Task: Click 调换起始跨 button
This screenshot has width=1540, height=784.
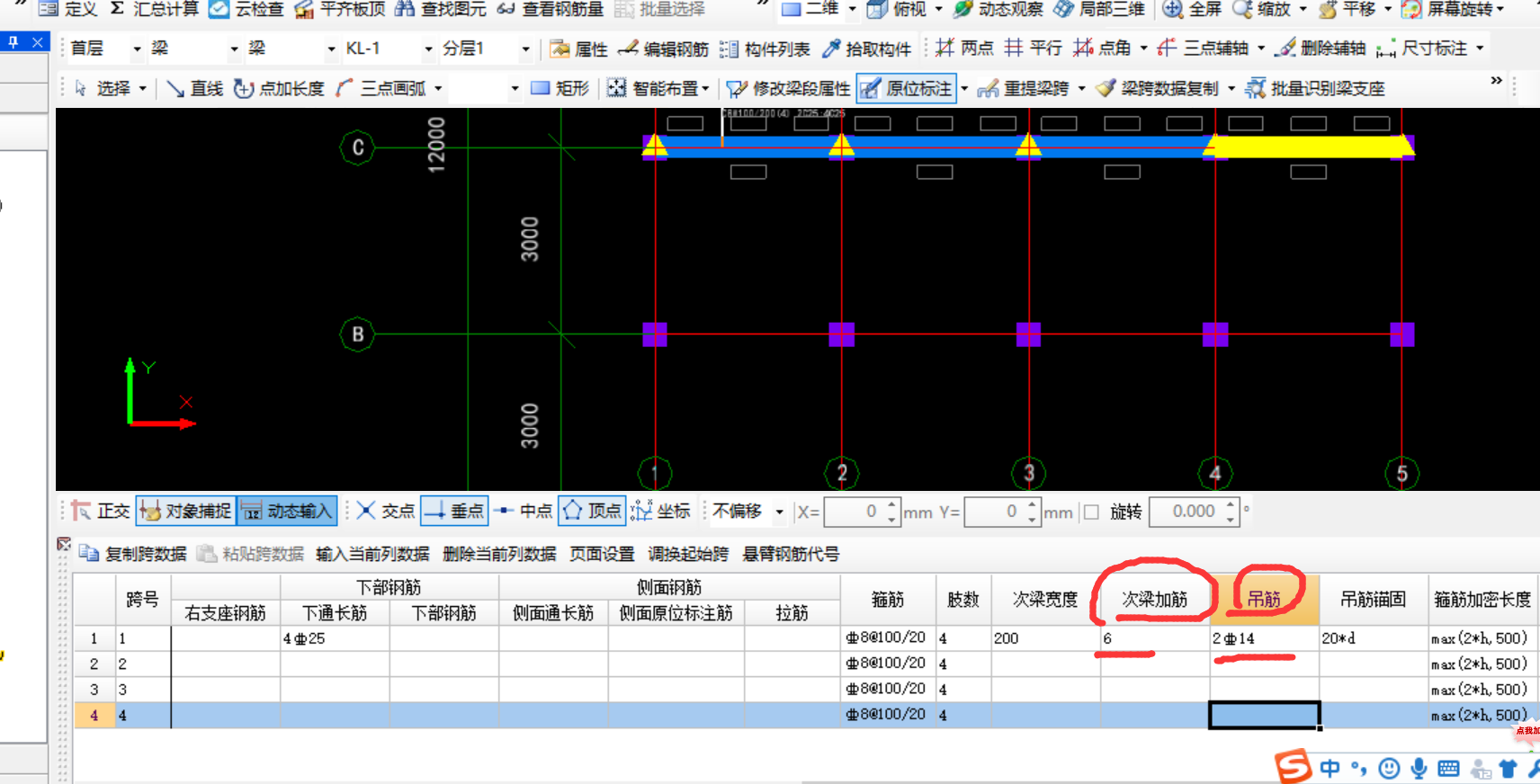Action: 688,554
